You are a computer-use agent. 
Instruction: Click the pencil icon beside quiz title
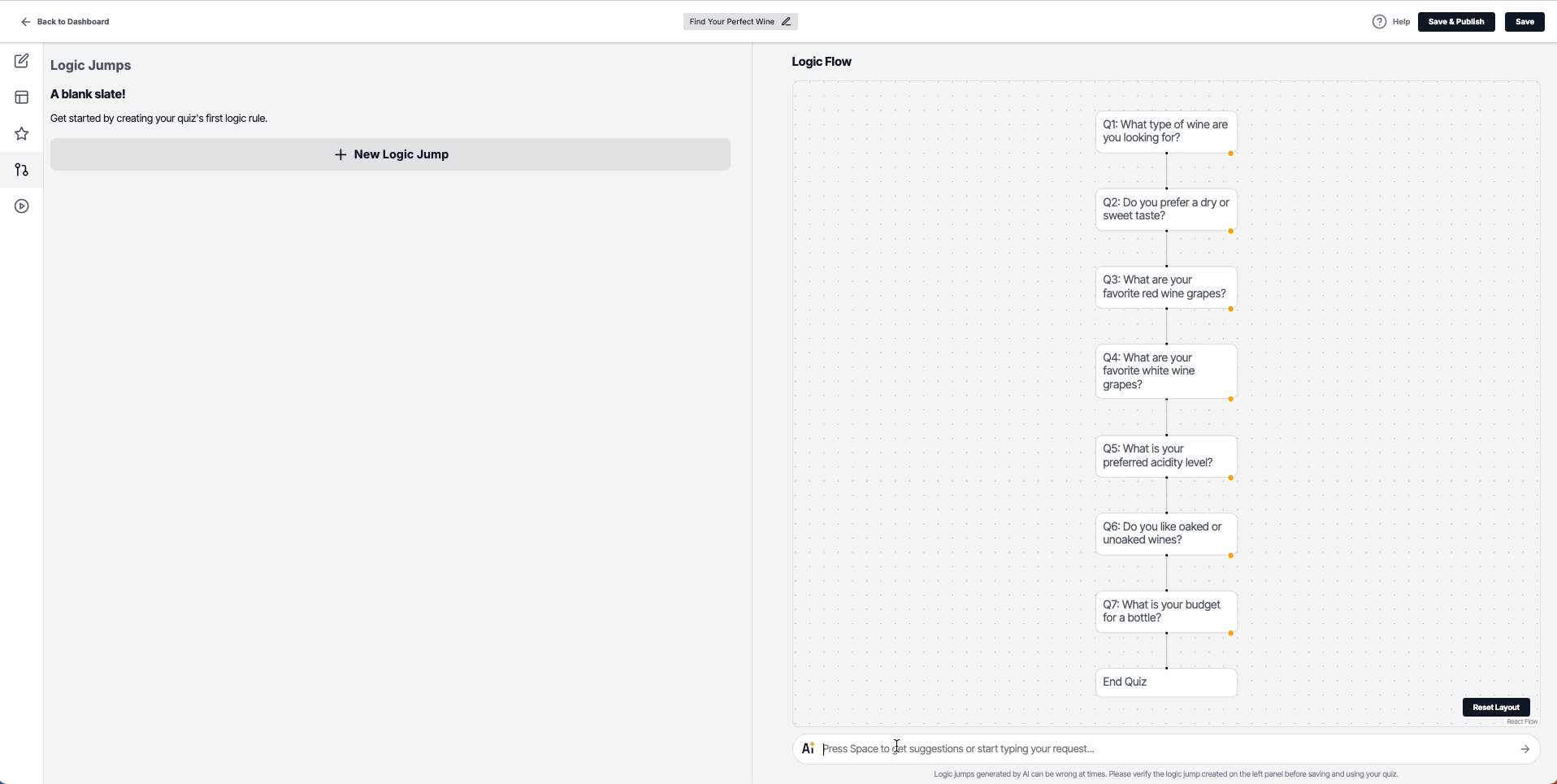coord(786,22)
